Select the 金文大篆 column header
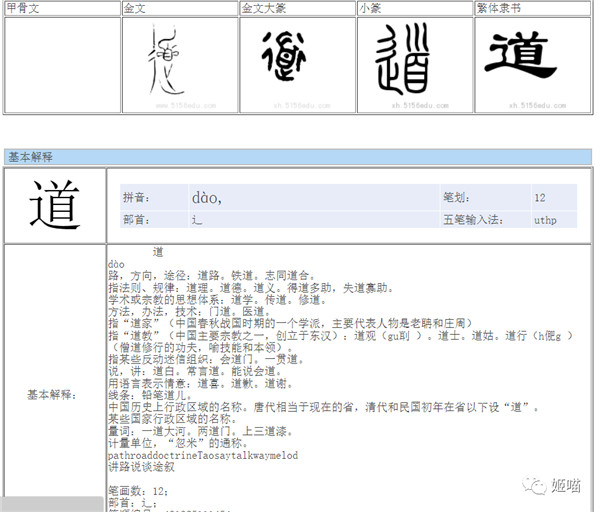 tap(263, 8)
